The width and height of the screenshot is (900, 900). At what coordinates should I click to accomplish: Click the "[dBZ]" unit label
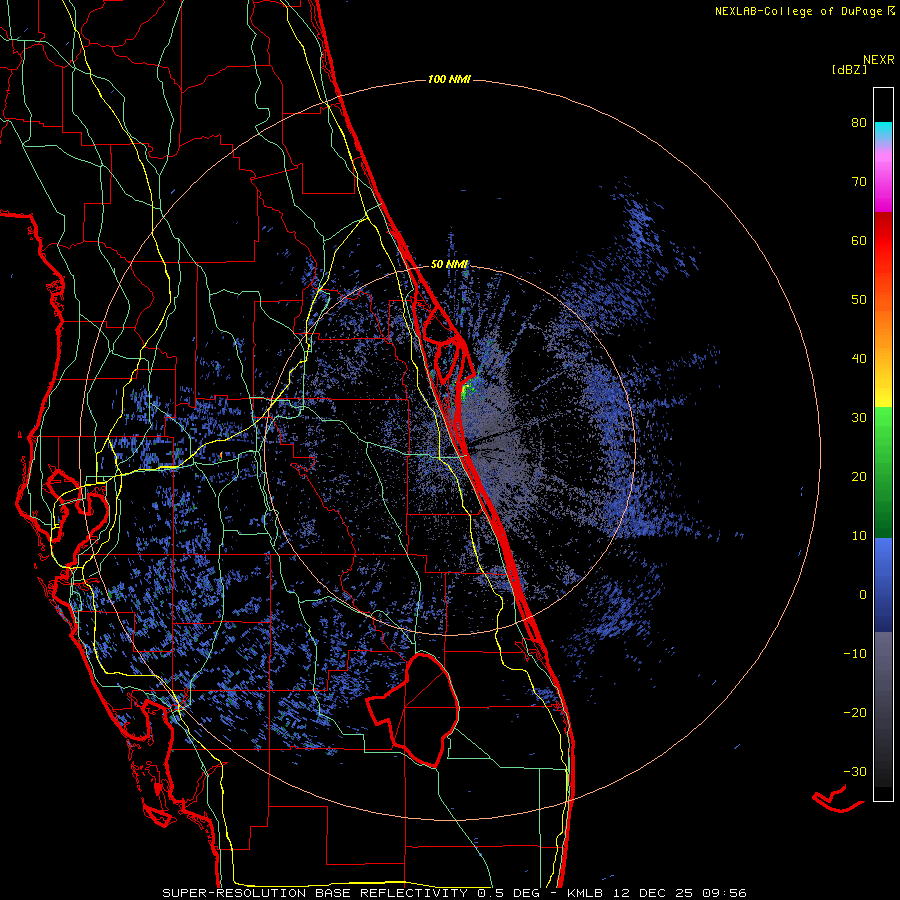point(849,69)
